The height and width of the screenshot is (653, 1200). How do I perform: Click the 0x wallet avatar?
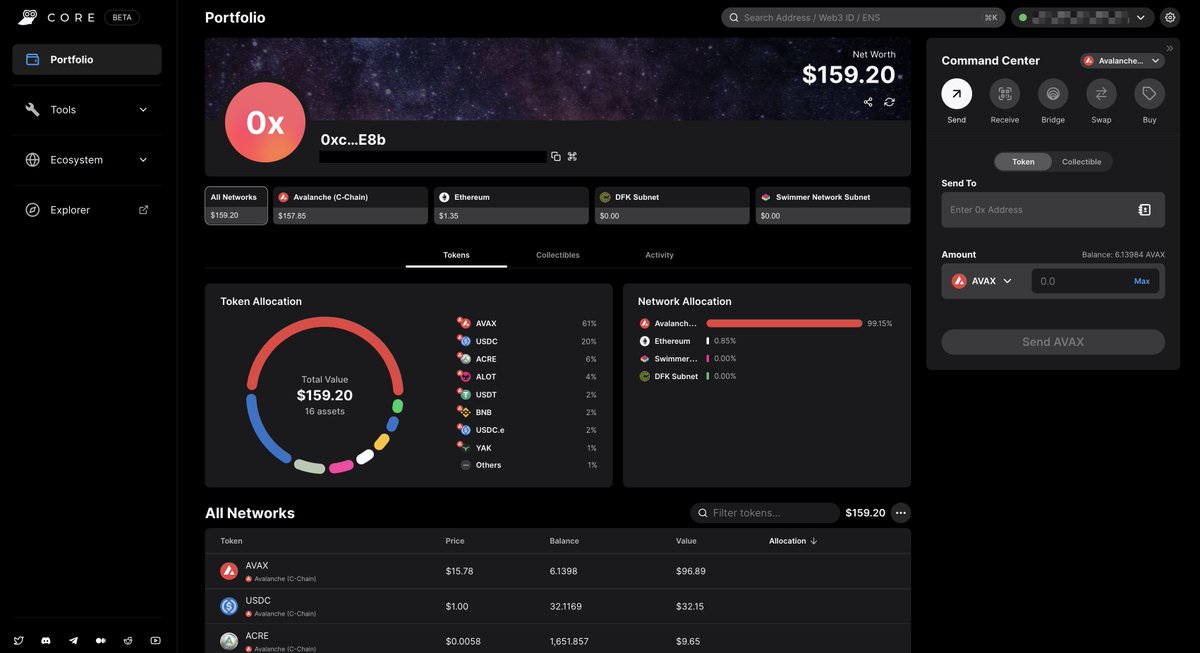tap(265, 122)
